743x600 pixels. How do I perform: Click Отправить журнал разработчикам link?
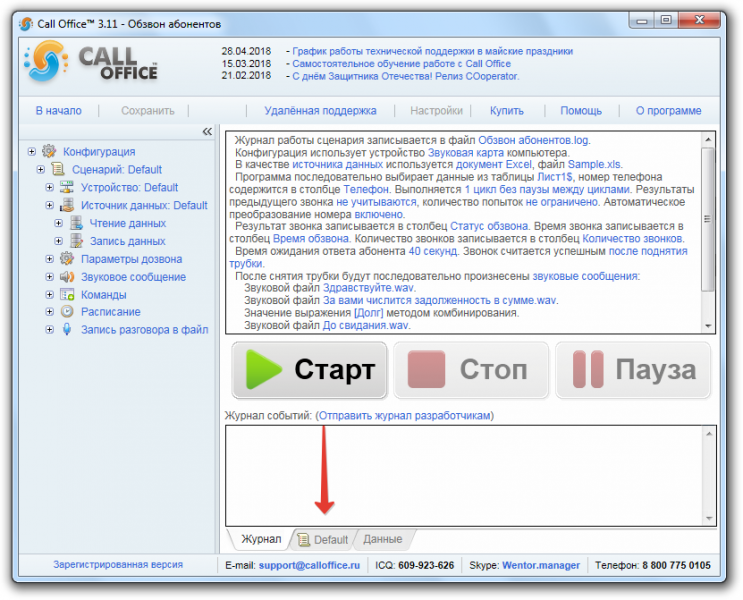405,416
